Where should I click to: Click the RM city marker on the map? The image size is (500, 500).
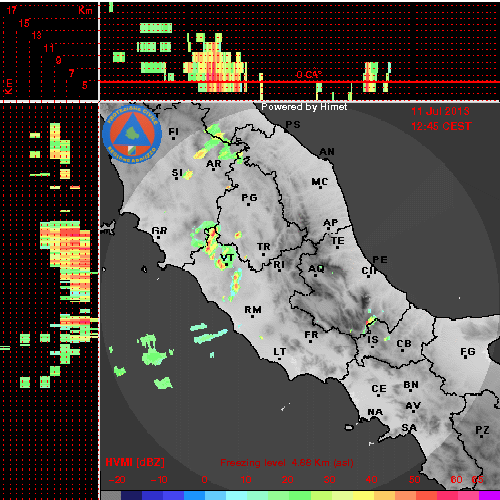click(x=253, y=316)
